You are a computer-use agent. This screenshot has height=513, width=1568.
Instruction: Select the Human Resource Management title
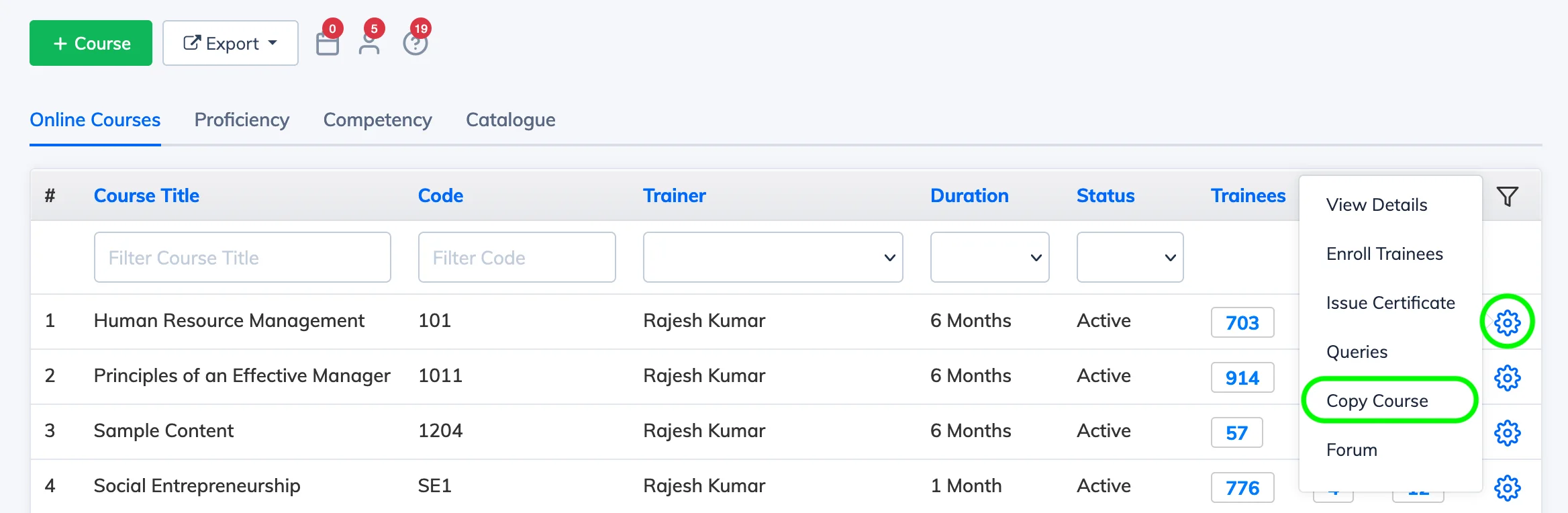(x=229, y=321)
